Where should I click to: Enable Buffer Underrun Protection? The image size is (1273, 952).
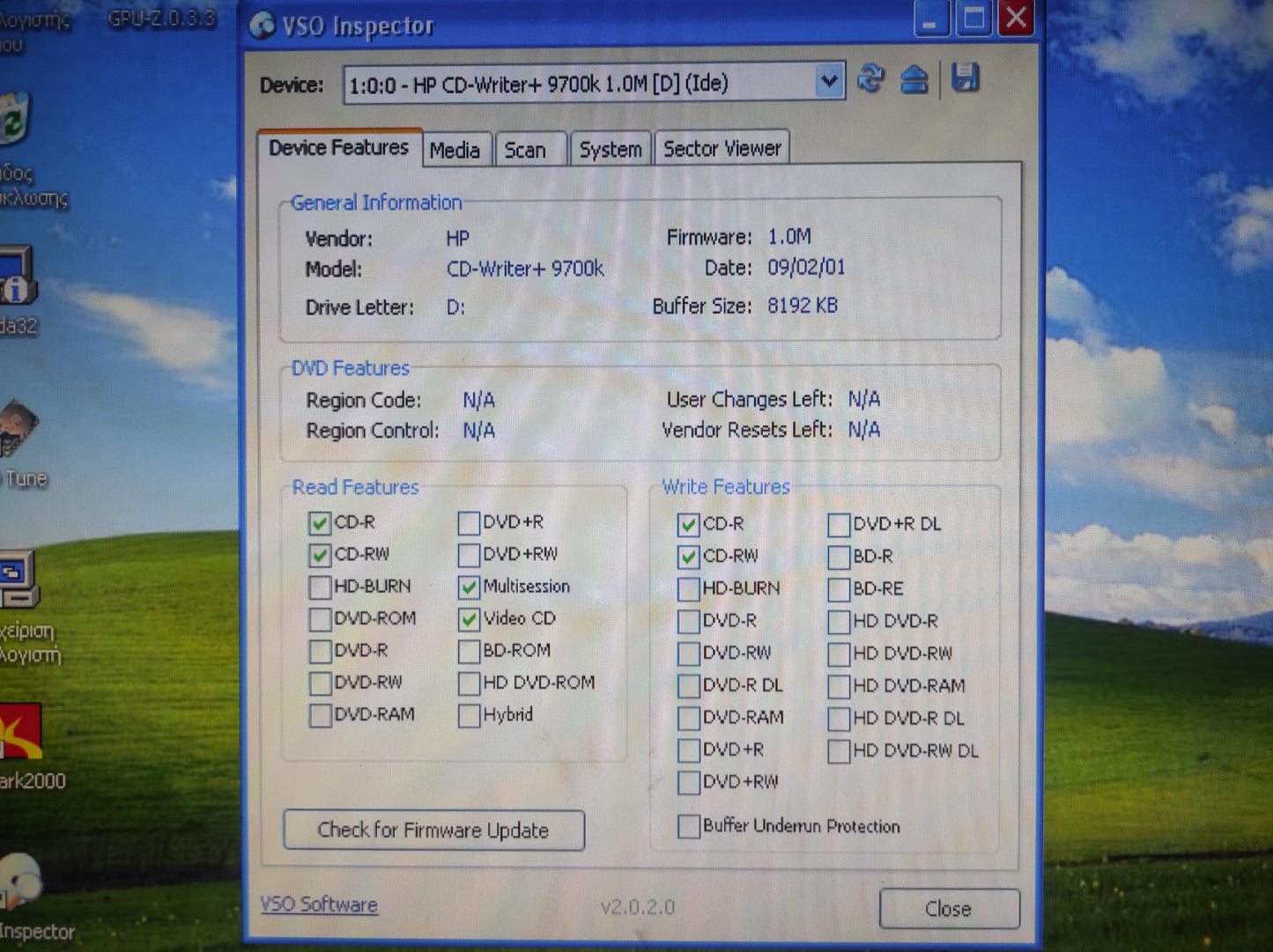(688, 826)
